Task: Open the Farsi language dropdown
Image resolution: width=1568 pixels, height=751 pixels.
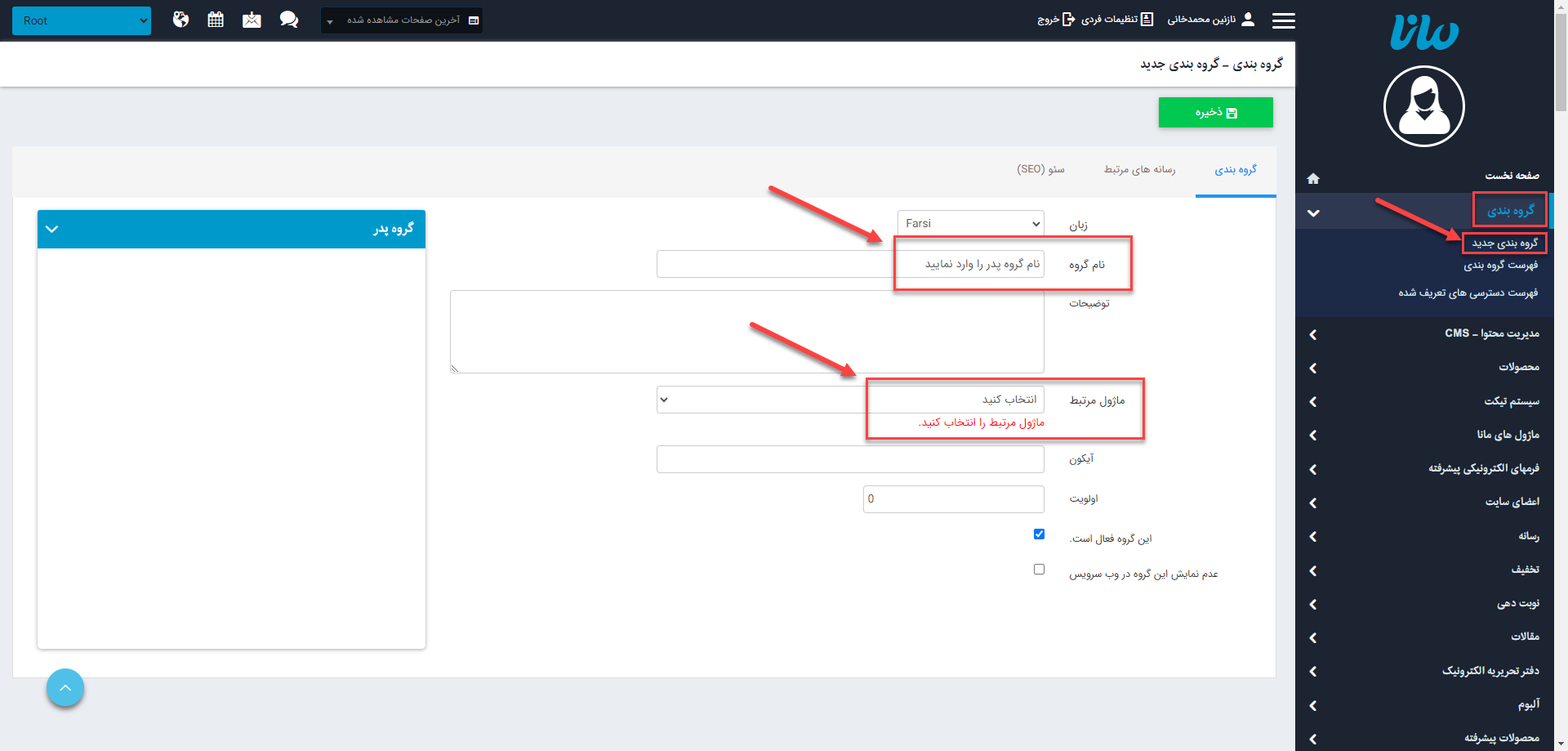Action: [970, 223]
